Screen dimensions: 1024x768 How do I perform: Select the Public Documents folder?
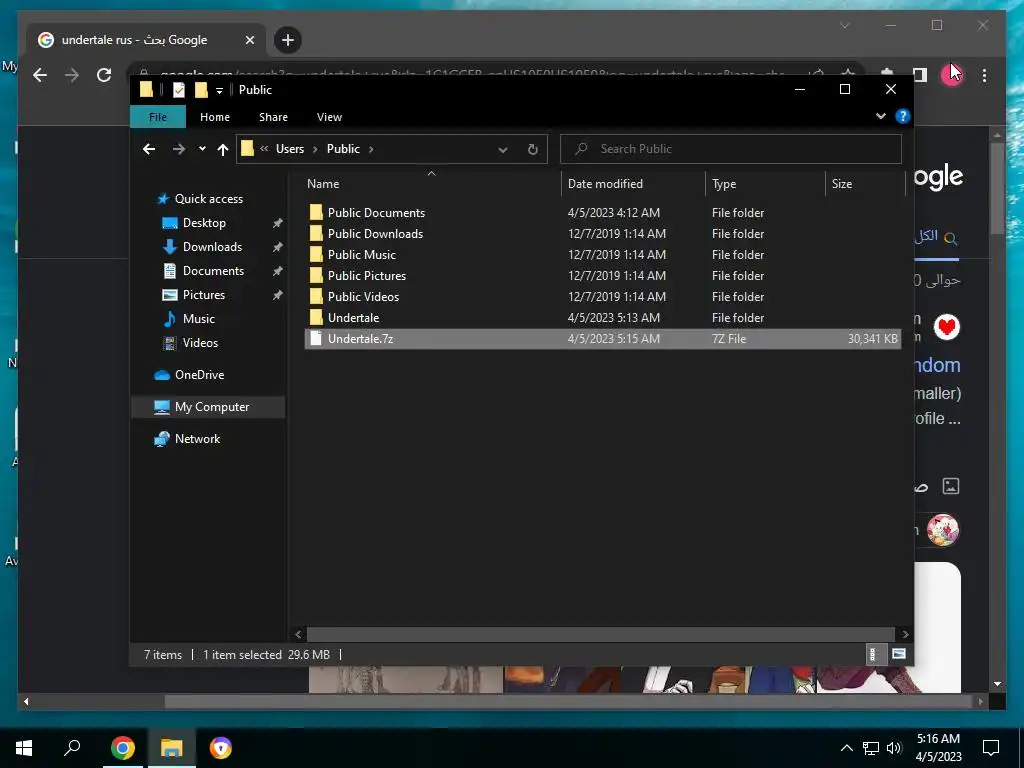(x=376, y=213)
